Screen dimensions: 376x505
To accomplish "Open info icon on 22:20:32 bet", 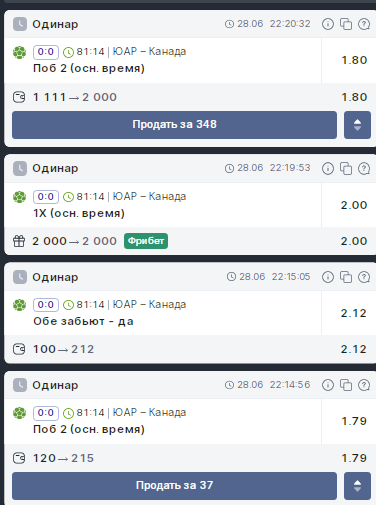I will 328,24.
